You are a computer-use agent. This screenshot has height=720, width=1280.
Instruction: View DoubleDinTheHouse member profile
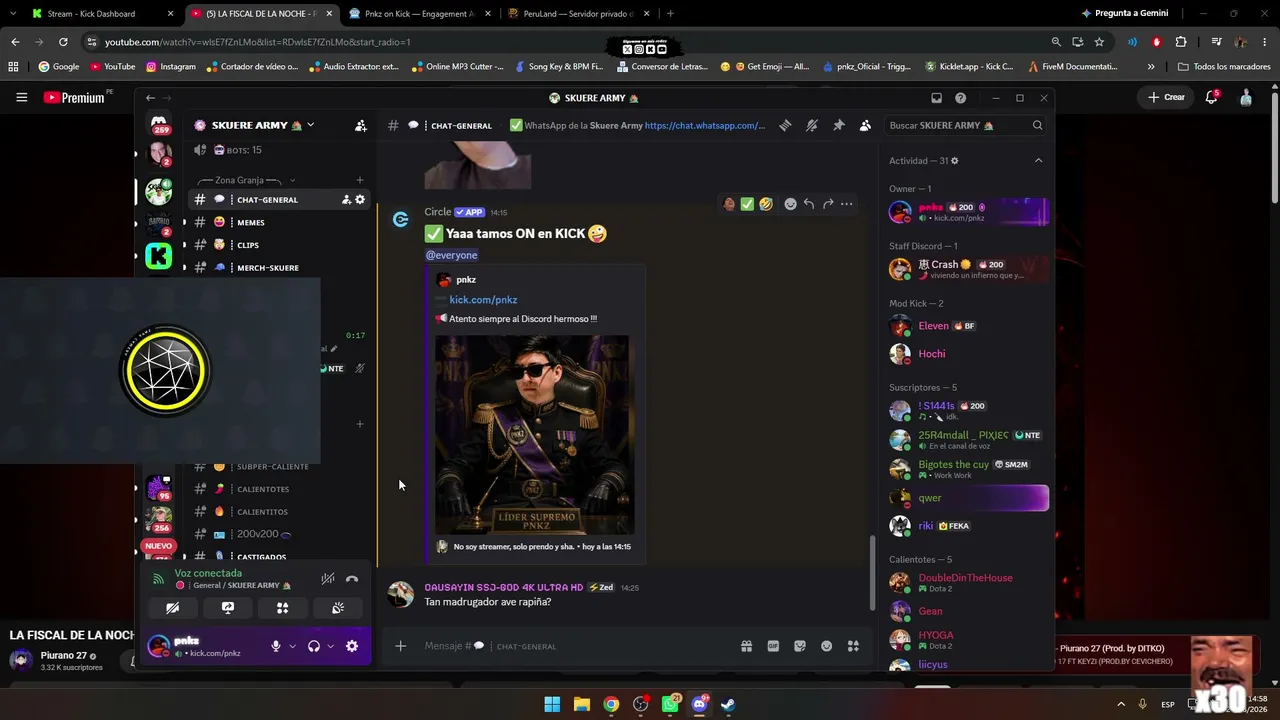click(x=968, y=582)
